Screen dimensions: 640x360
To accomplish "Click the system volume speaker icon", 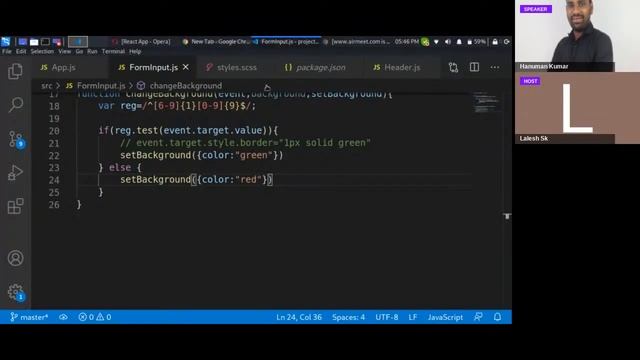I will 448,42.
